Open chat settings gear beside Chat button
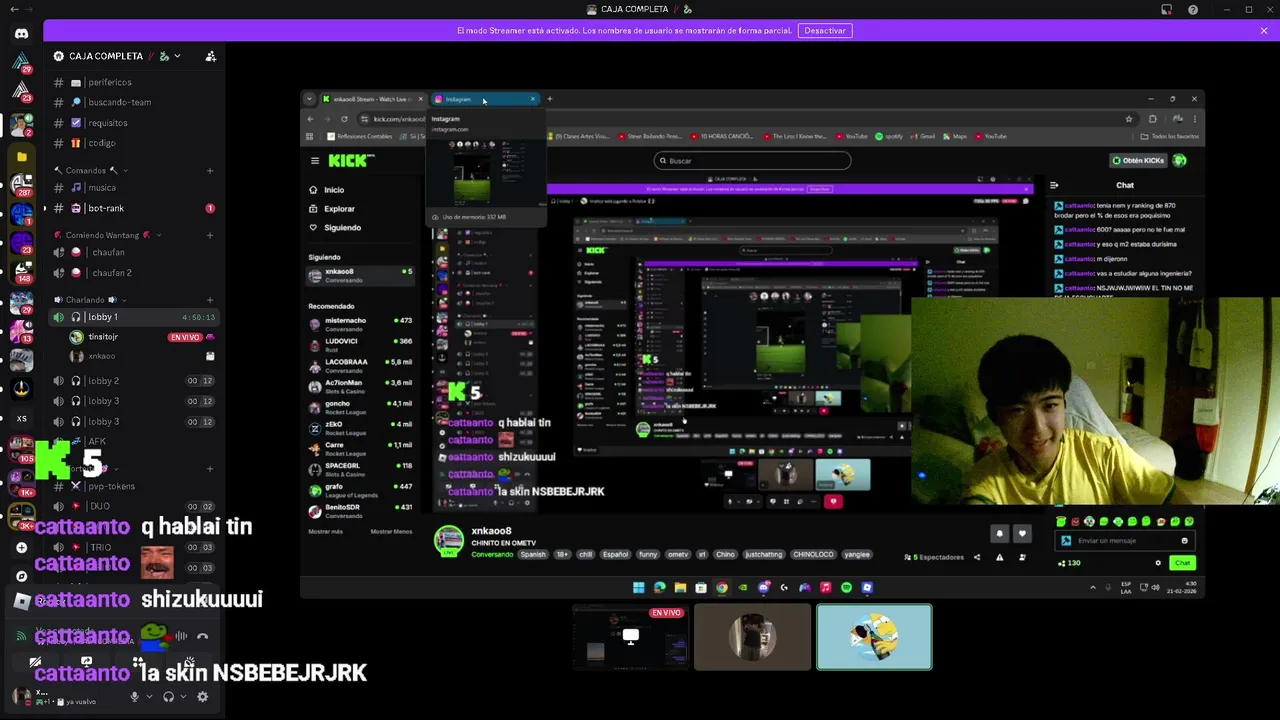 pyautogui.click(x=1158, y=563)
